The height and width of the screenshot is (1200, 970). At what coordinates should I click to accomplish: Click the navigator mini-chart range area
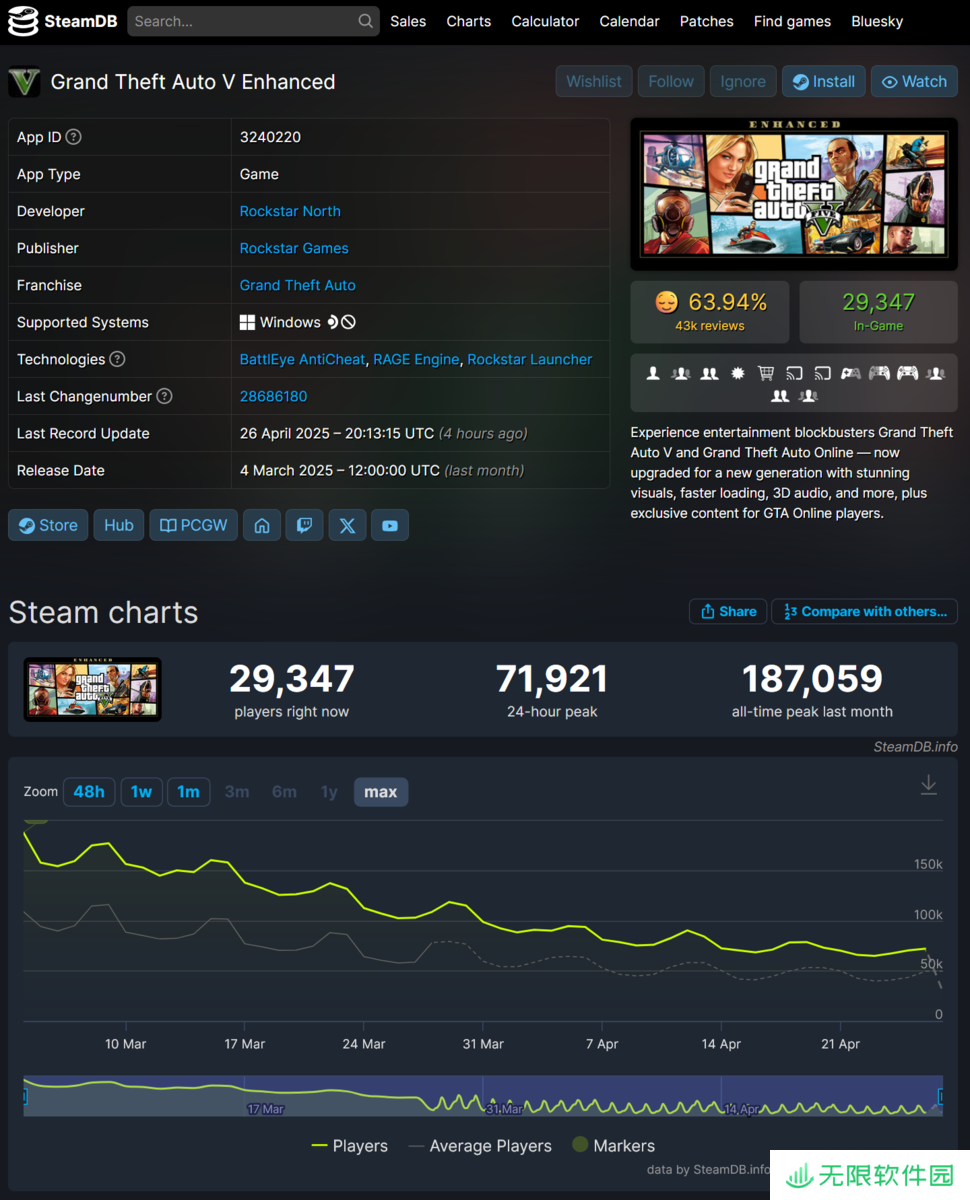click(x=482, y=1095)
